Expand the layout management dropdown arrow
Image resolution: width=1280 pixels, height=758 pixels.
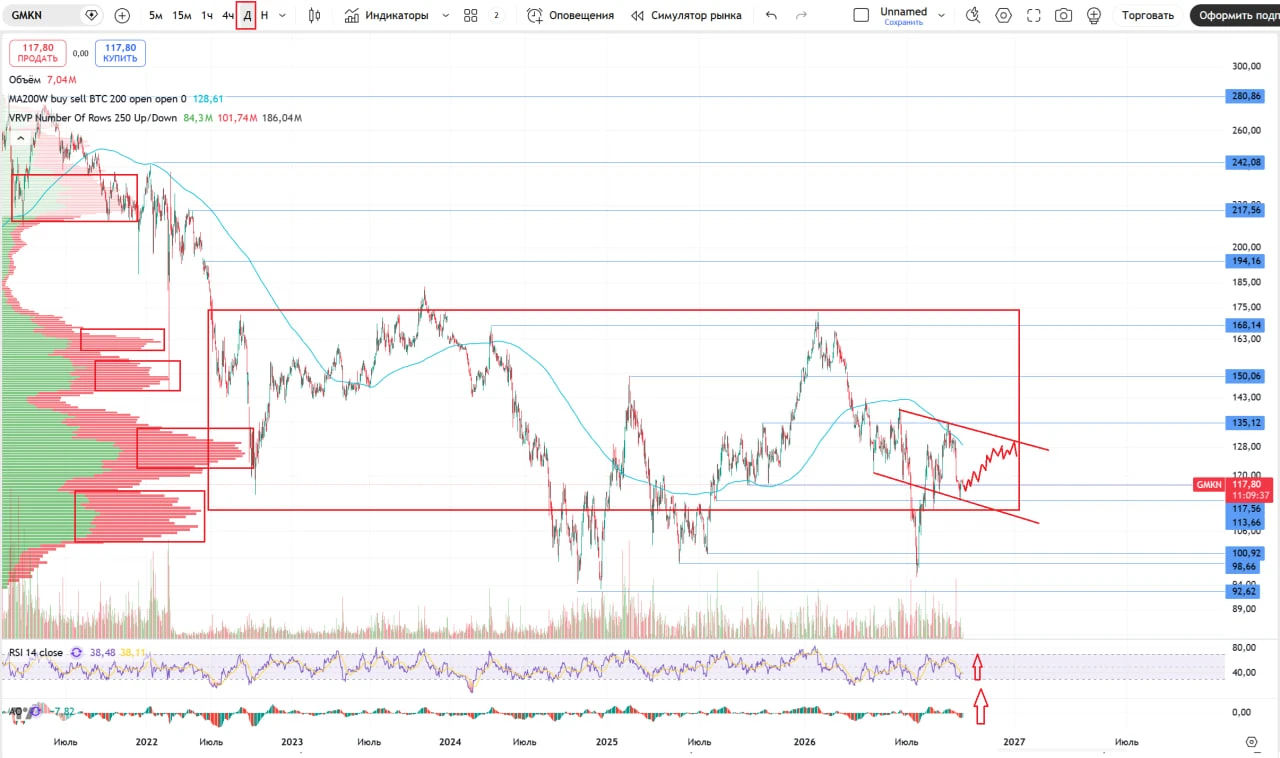pos(941,15)
